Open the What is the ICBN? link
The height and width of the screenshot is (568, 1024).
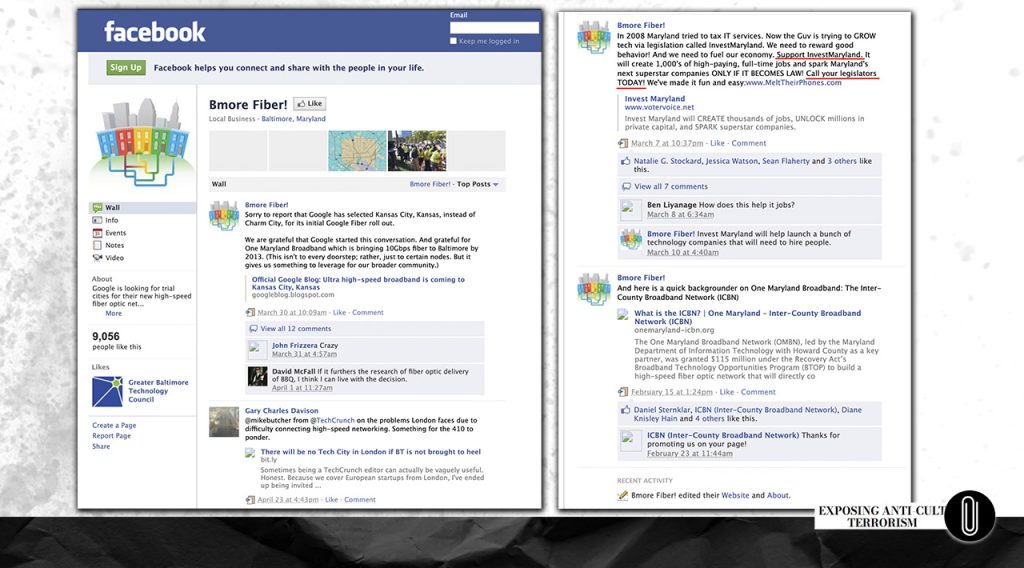[x=748, y=317]
